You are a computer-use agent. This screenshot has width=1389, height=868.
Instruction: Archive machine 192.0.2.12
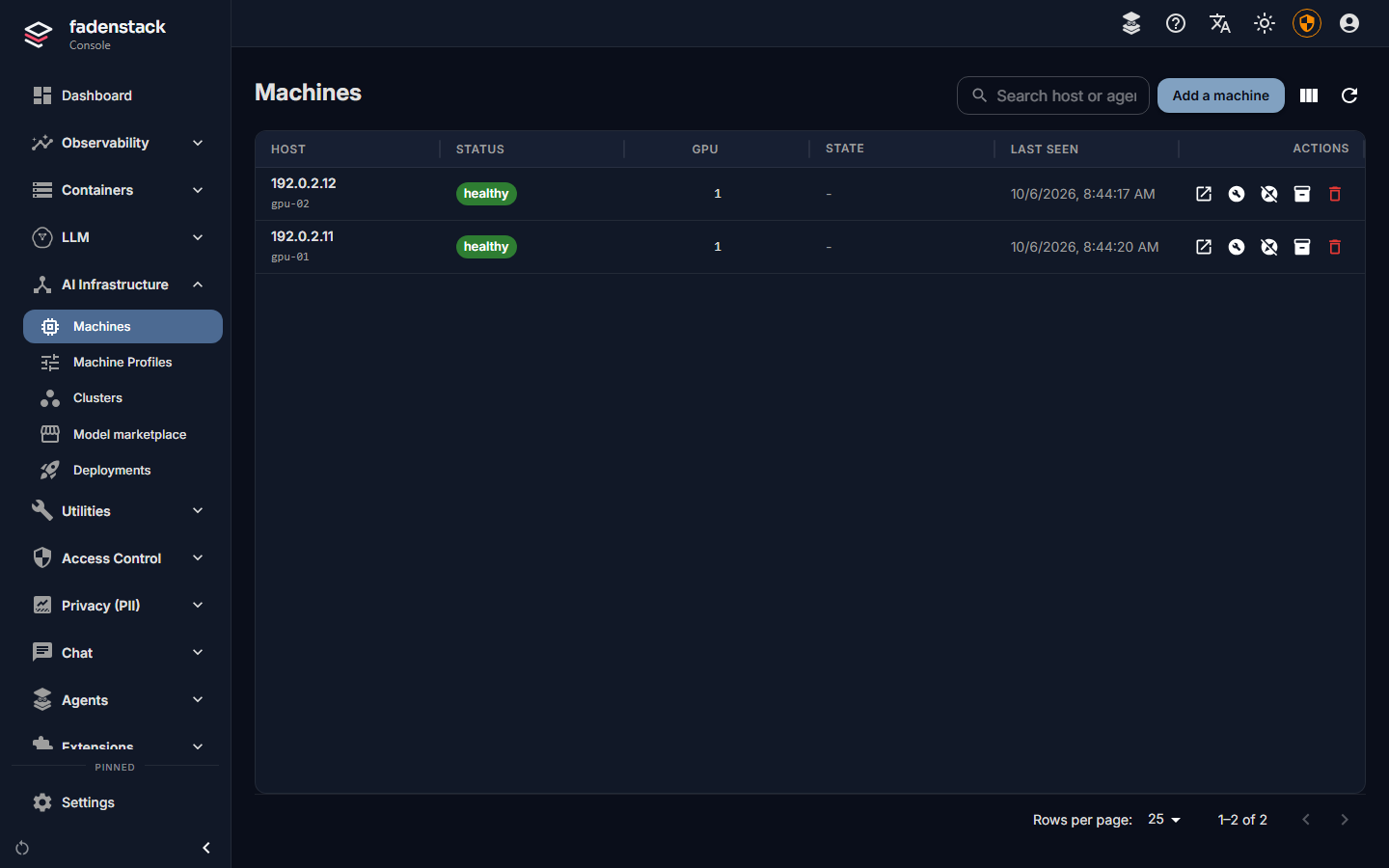click(x=1302, y=194)
